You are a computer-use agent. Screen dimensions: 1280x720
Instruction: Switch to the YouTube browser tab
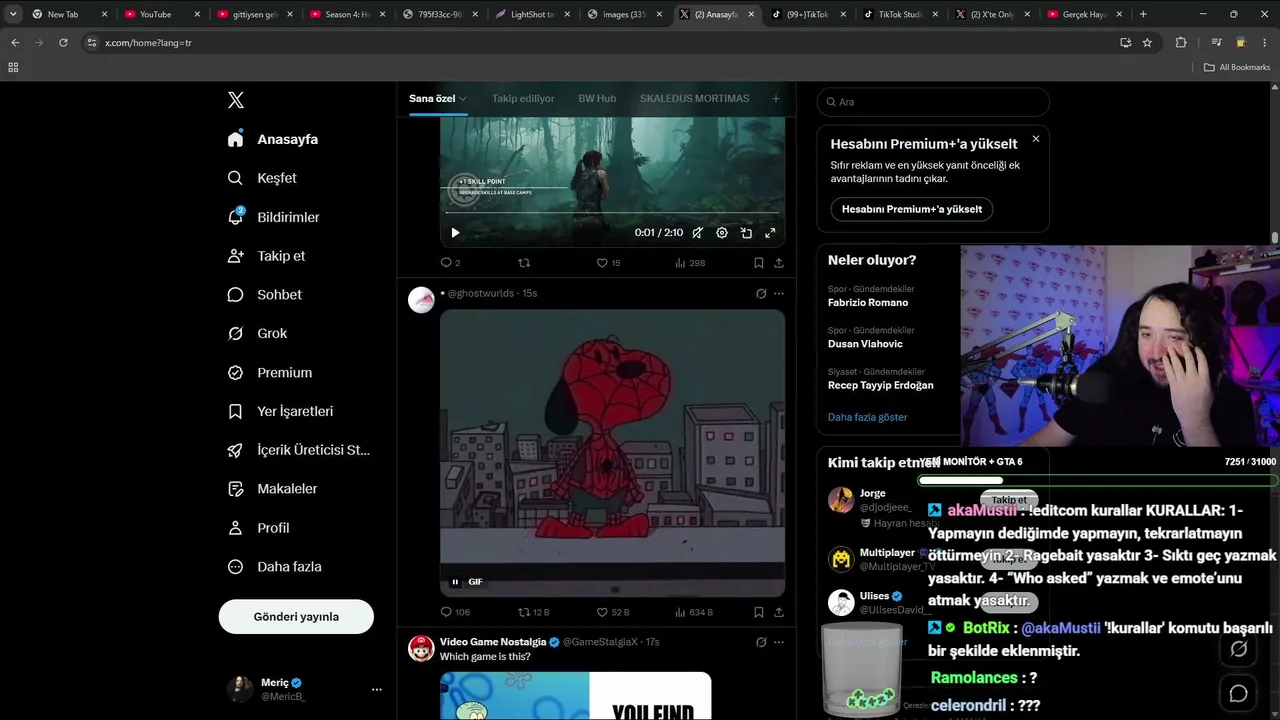[x=159, y=14]
